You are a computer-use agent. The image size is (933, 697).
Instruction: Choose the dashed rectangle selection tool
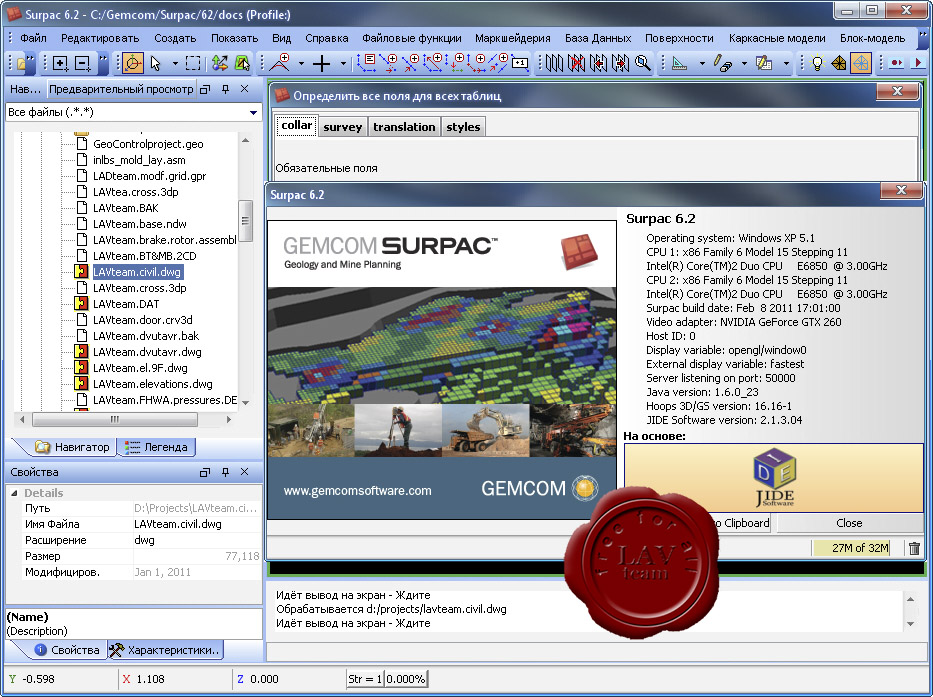click(x=193, y=63)
